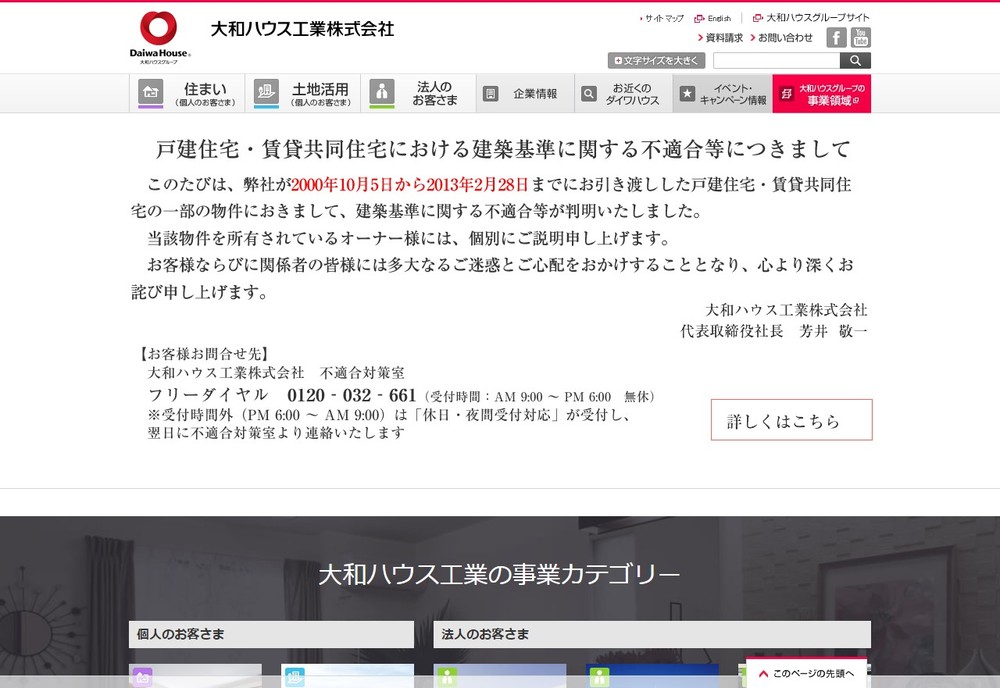The width and height of the screenshot is (1000, 688).
Task: Click the magnifier icon on お近くのダイワハウス
Action: pyautogui.click(x=590, y=92)
